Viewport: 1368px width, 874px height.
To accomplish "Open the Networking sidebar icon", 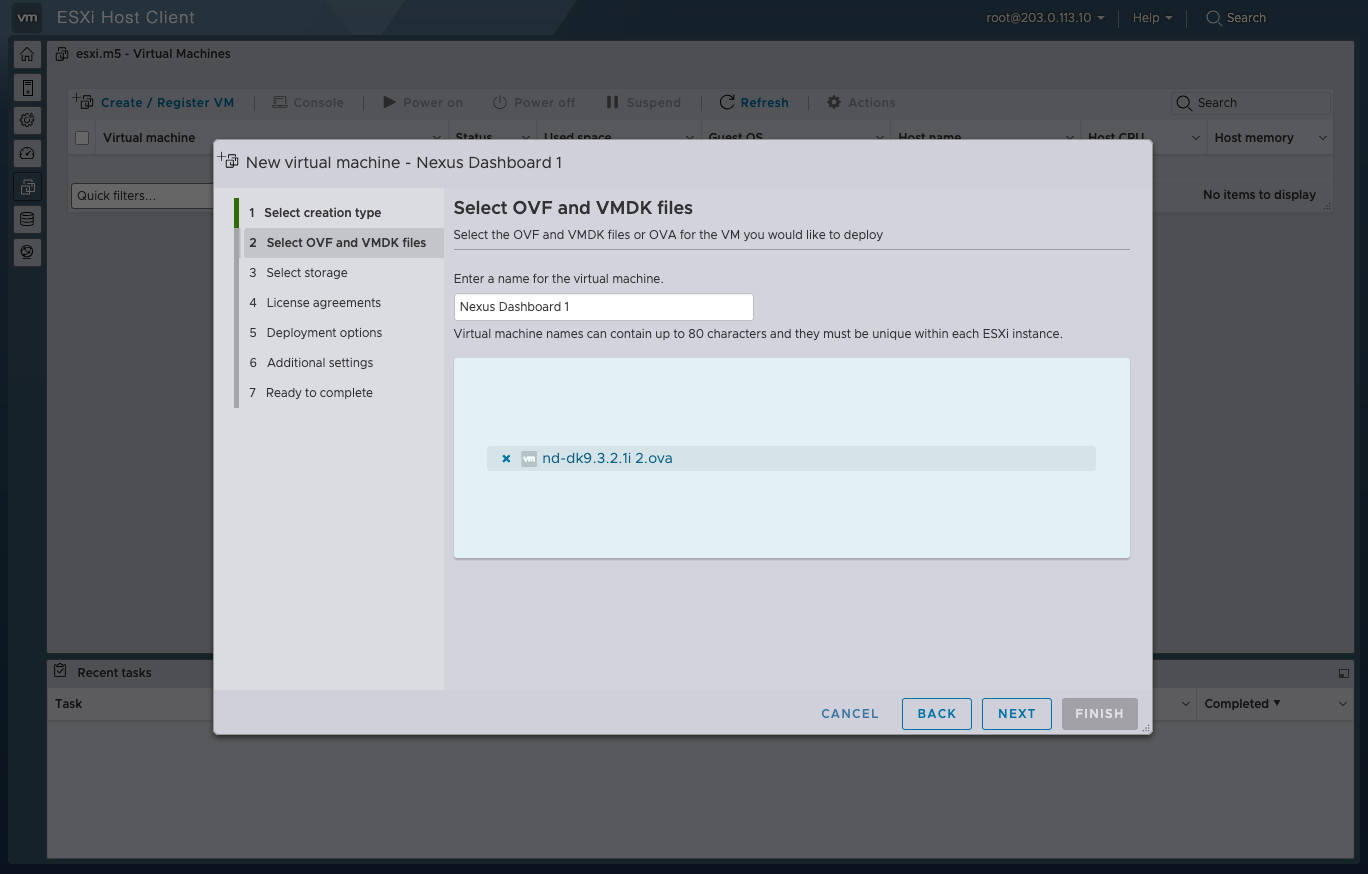I will click(x=27, y=252).
